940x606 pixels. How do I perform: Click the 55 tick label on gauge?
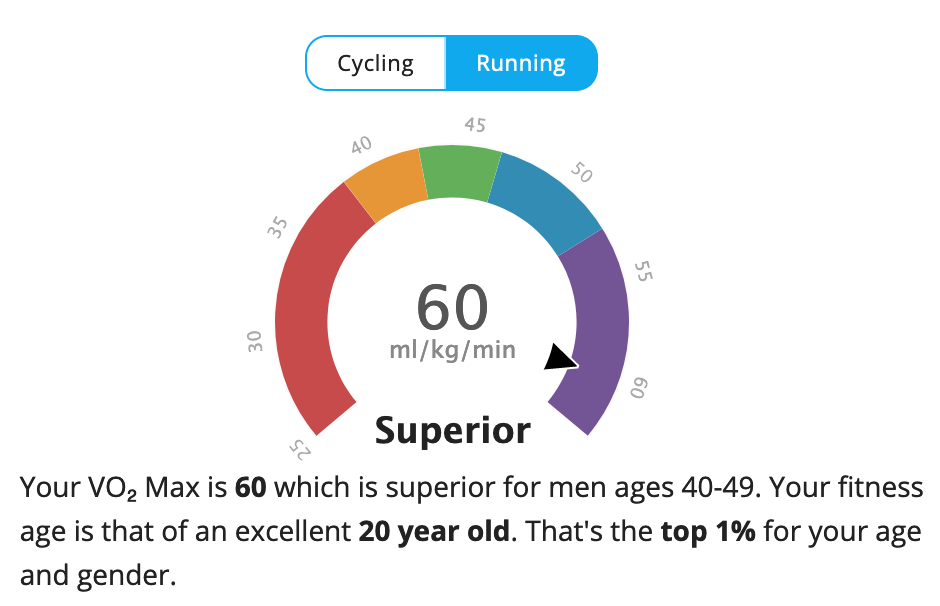click(x=645, y=272)
